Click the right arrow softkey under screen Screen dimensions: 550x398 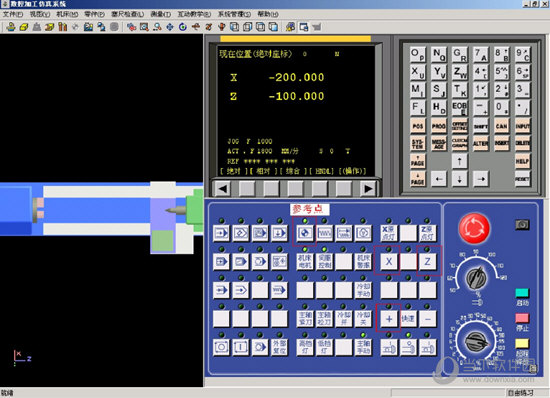368,189
